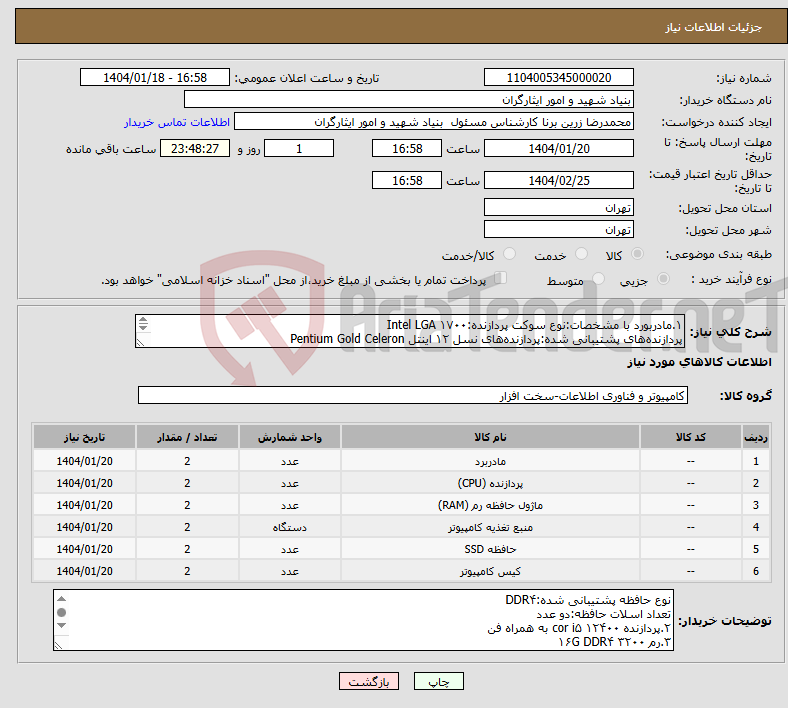Screen dimensions: 788x708
Task: Click the ماژول حافظه رم (RAM) cell
Action: pos(490,505)
